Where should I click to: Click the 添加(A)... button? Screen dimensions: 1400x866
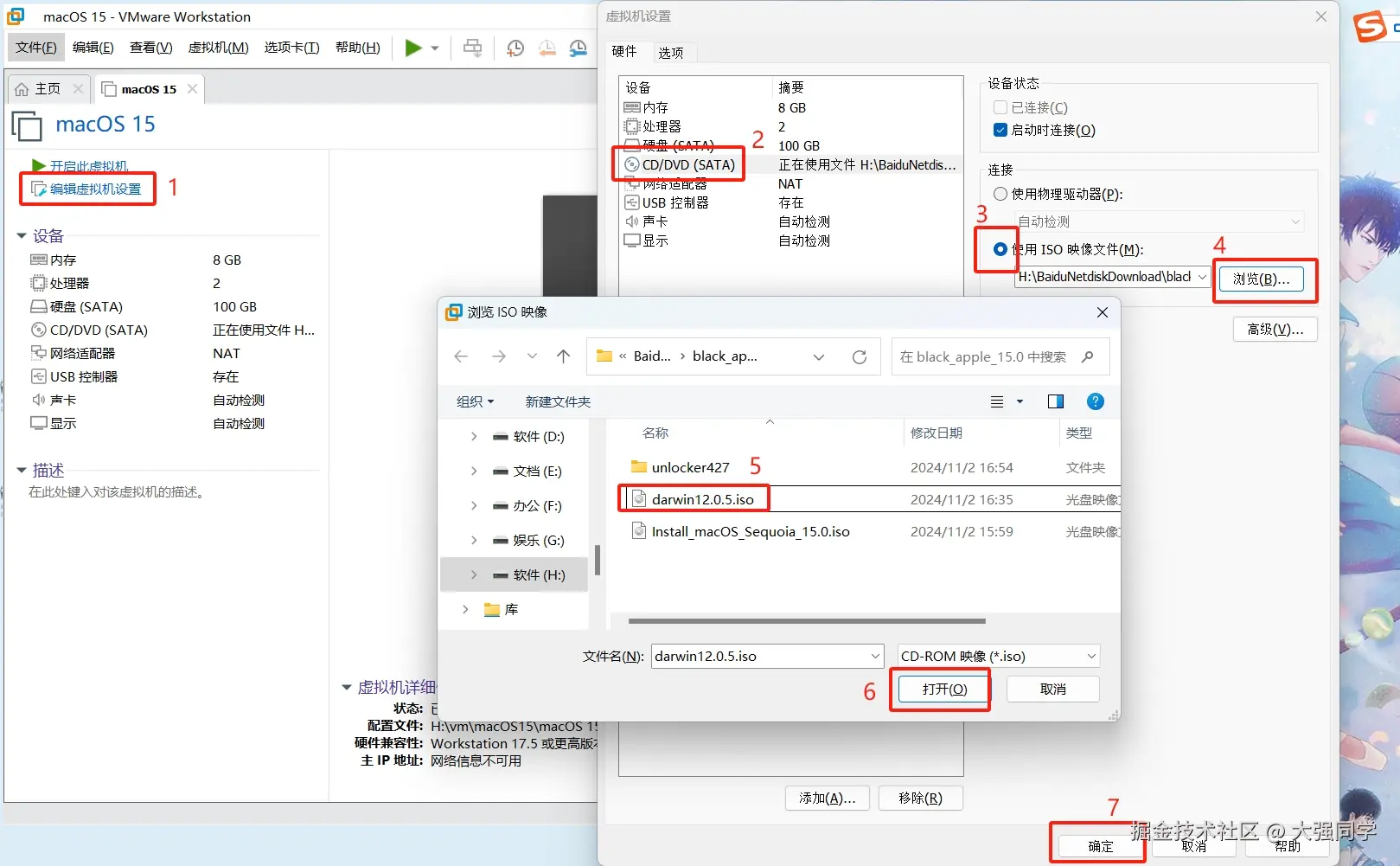point(828,798)
